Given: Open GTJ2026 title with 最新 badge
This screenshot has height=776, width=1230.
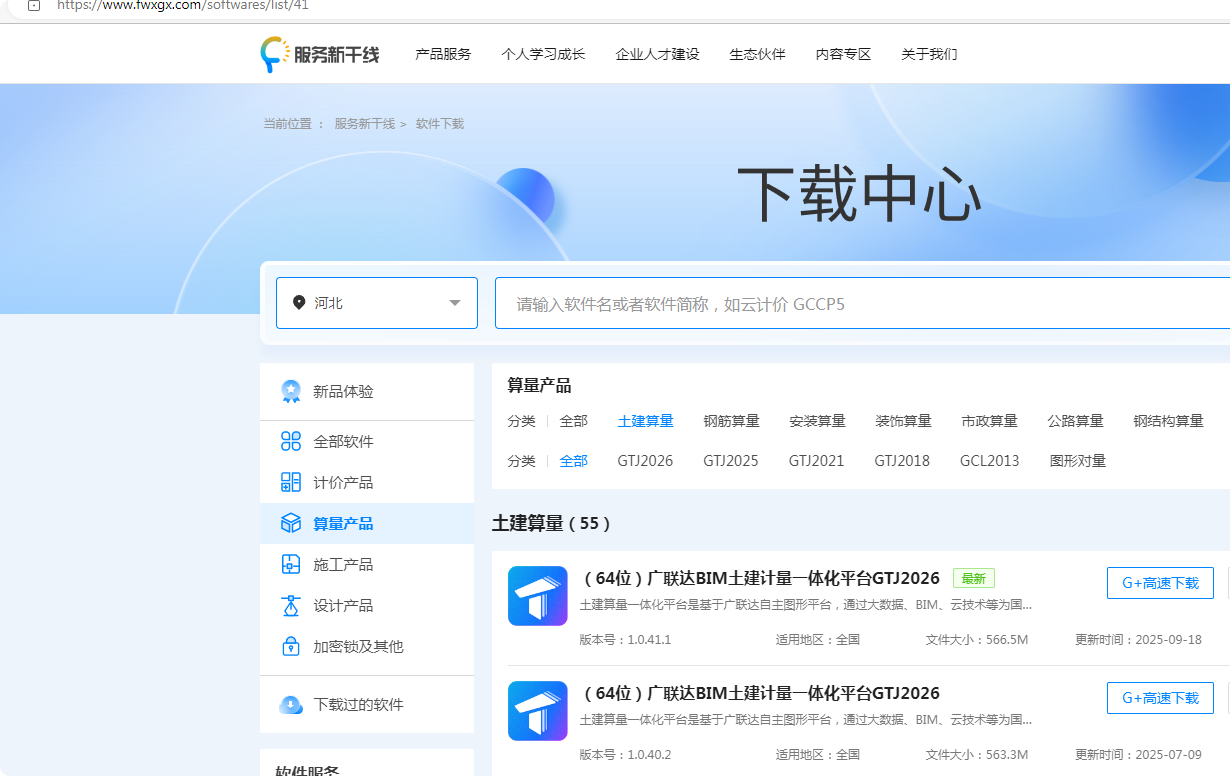Looking at the screenshot, I should pos(760,578).
